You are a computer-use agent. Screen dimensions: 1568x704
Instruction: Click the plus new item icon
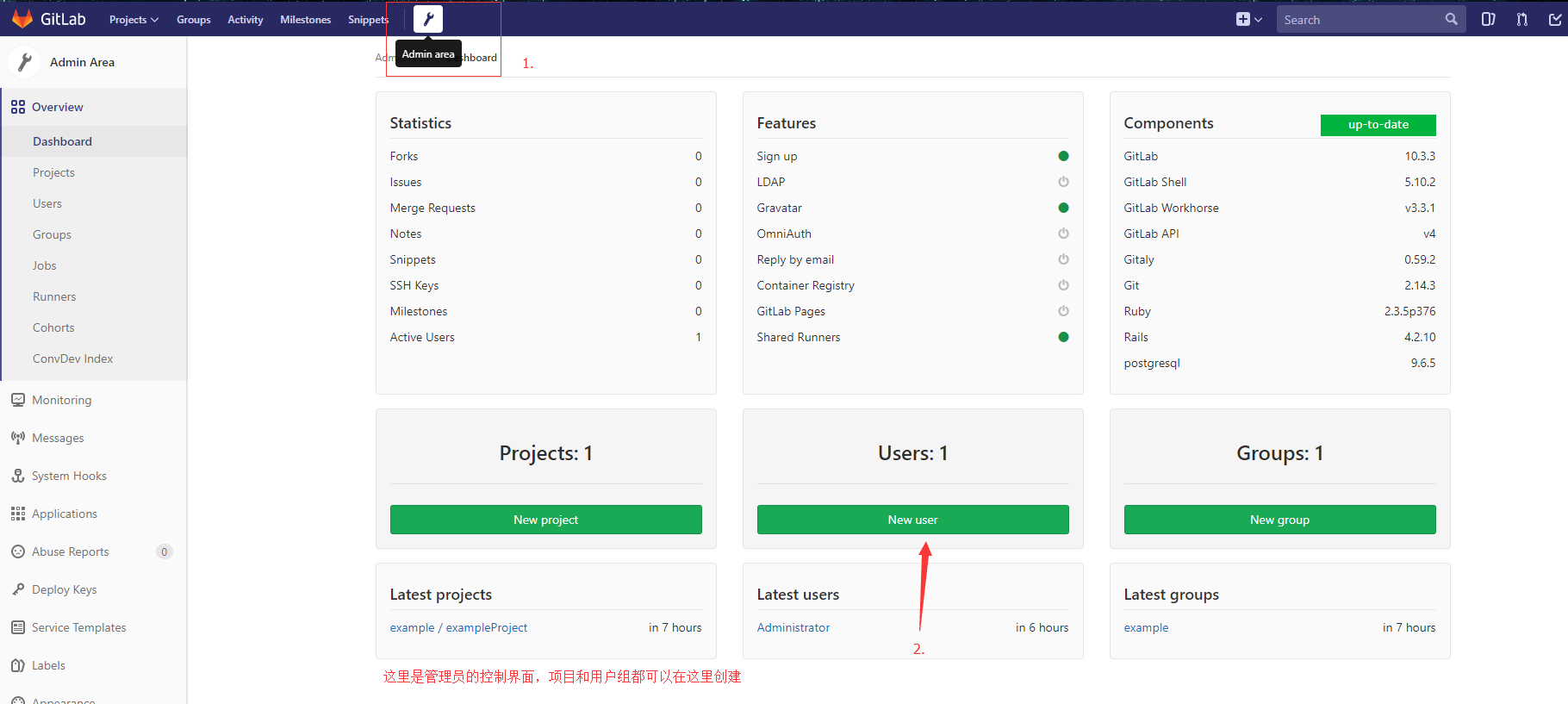1242,19
